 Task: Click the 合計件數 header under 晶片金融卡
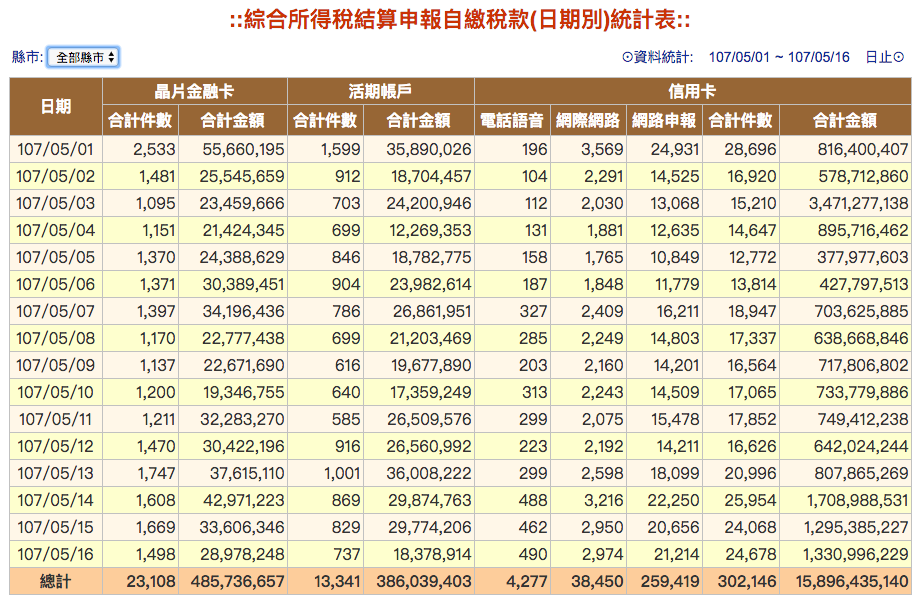coord(140,121)
